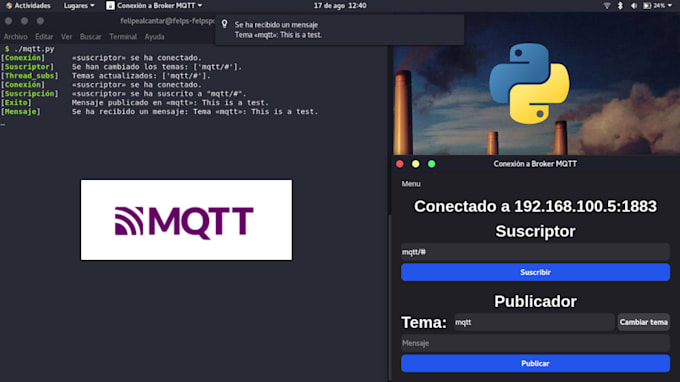Click the Python logo on the wallpaper
680x382 pixels.
(x=529, y=83)
